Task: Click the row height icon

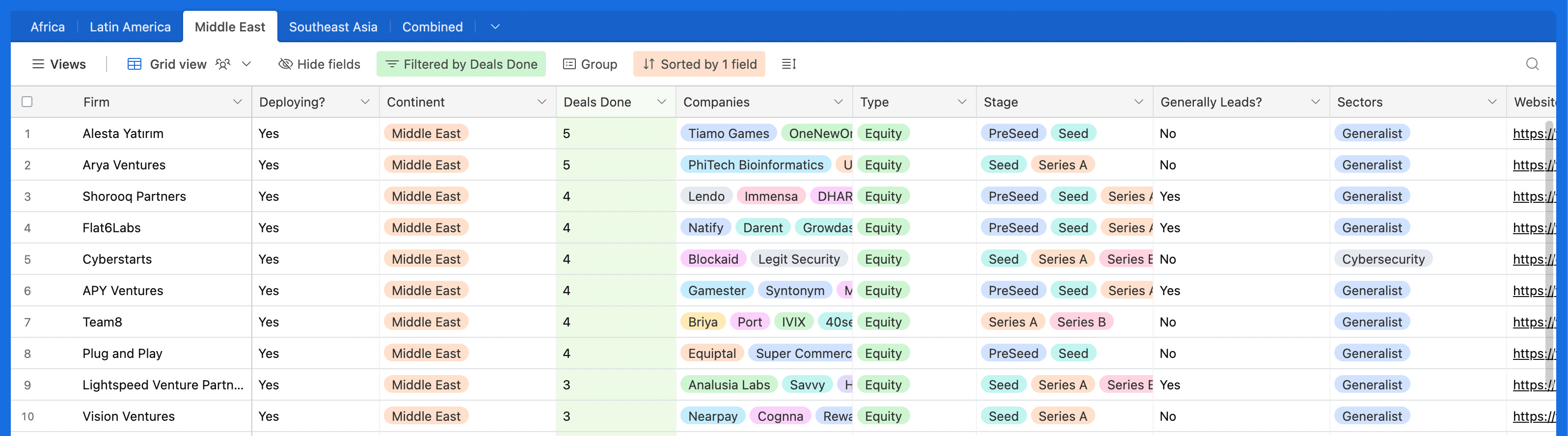Action: pos(789,64)
